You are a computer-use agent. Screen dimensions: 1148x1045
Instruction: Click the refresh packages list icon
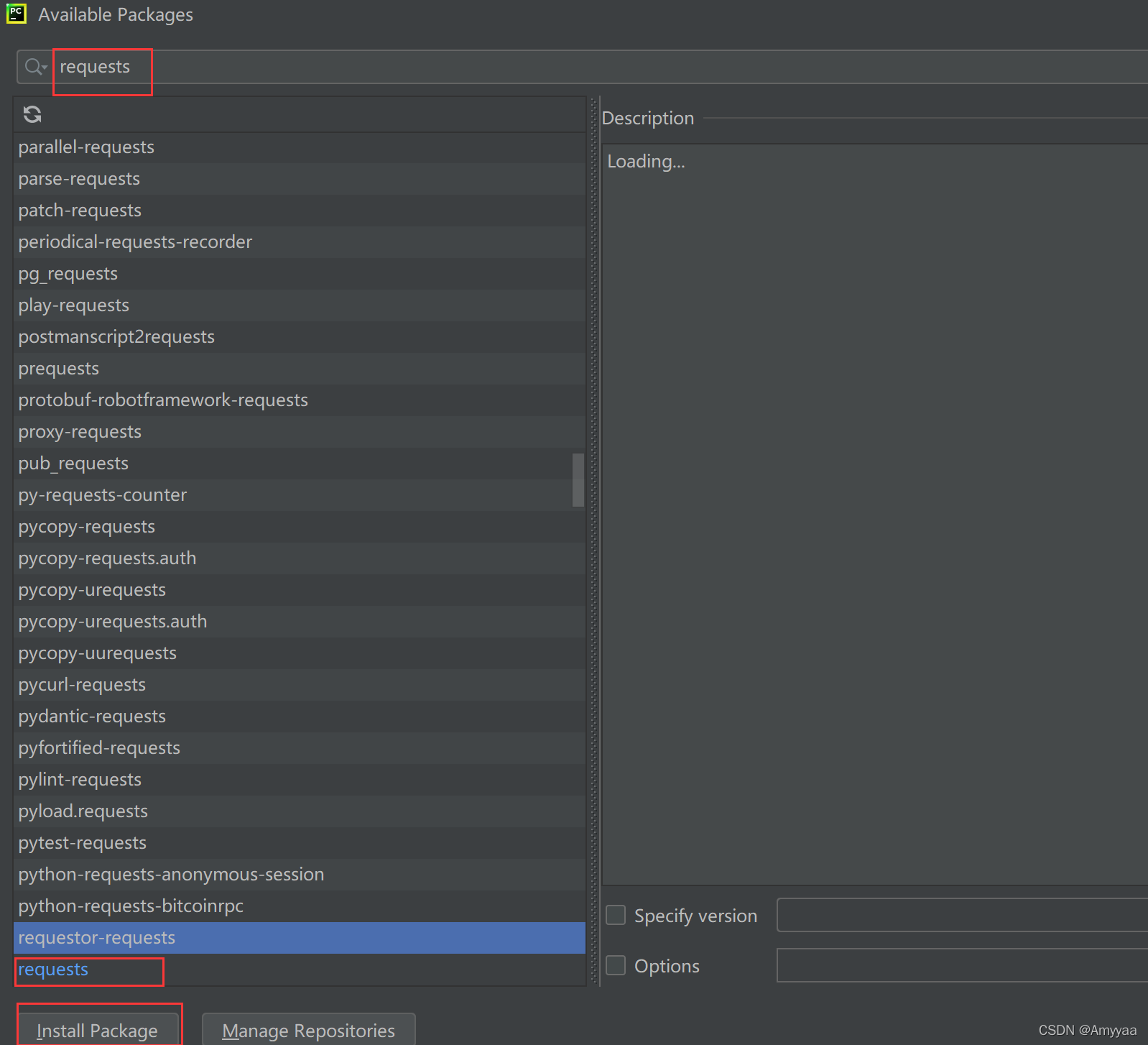[x=32, y=114]
